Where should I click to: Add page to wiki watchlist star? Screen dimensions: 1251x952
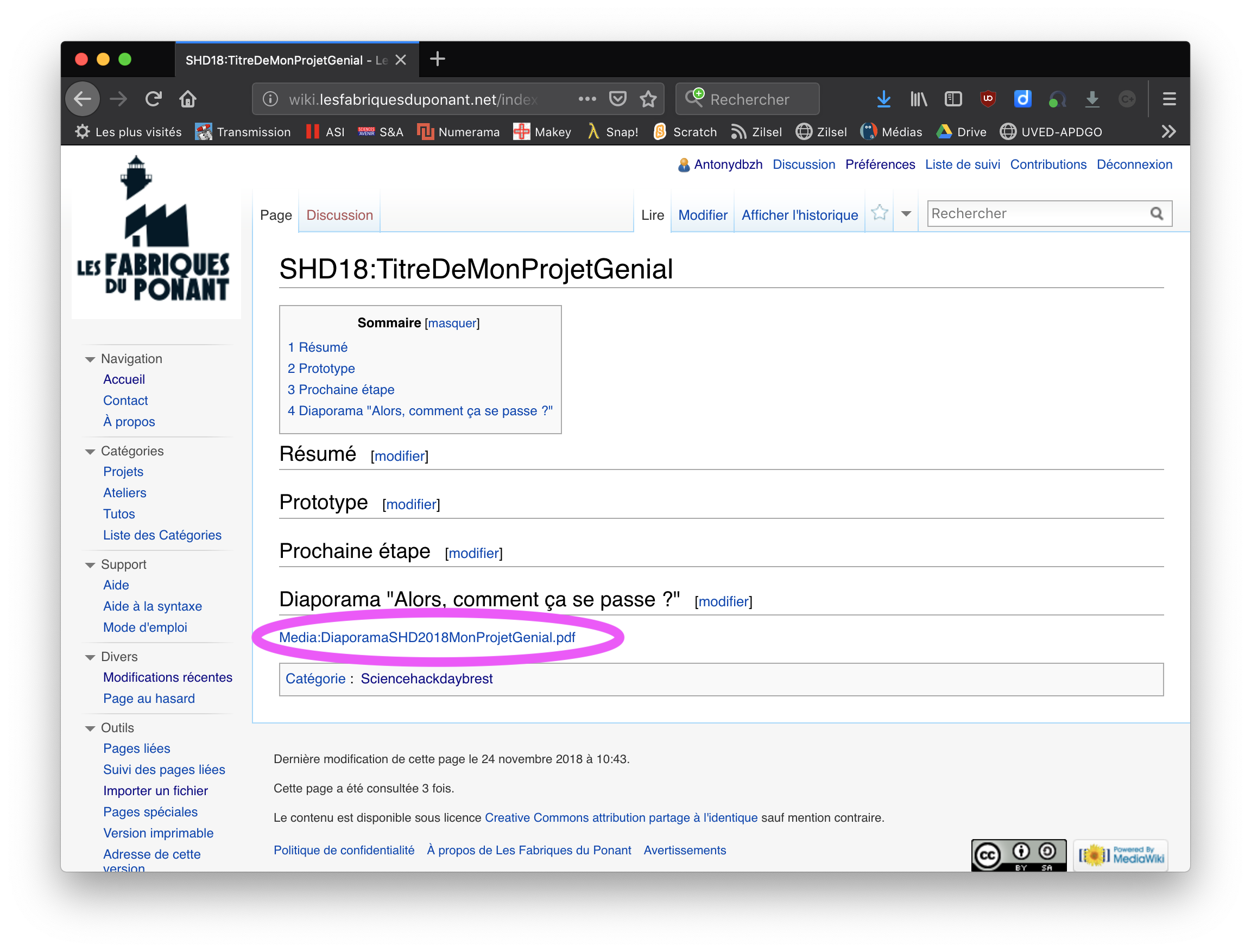[879, 213]
